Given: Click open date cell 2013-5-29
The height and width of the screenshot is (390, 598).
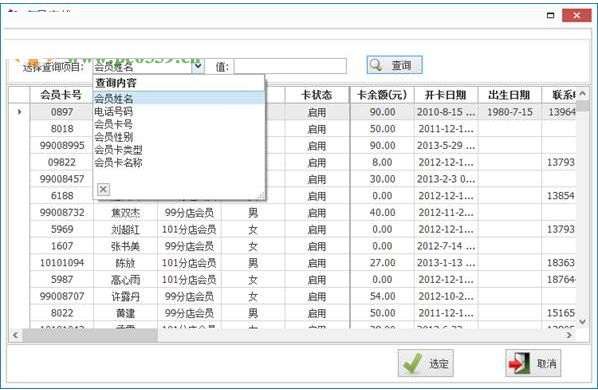Looking at the screenshot, I should tap(446, 145).
